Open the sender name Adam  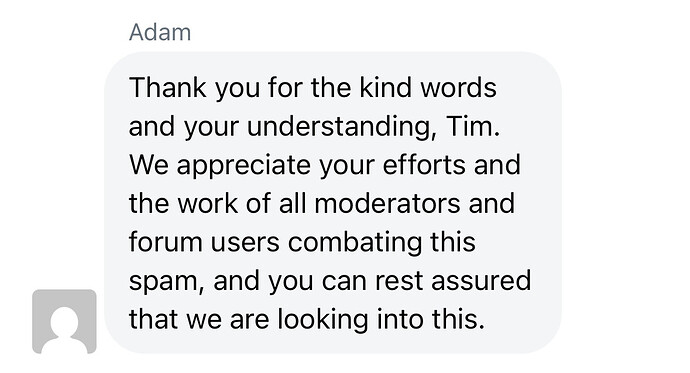tap(160, 33)
